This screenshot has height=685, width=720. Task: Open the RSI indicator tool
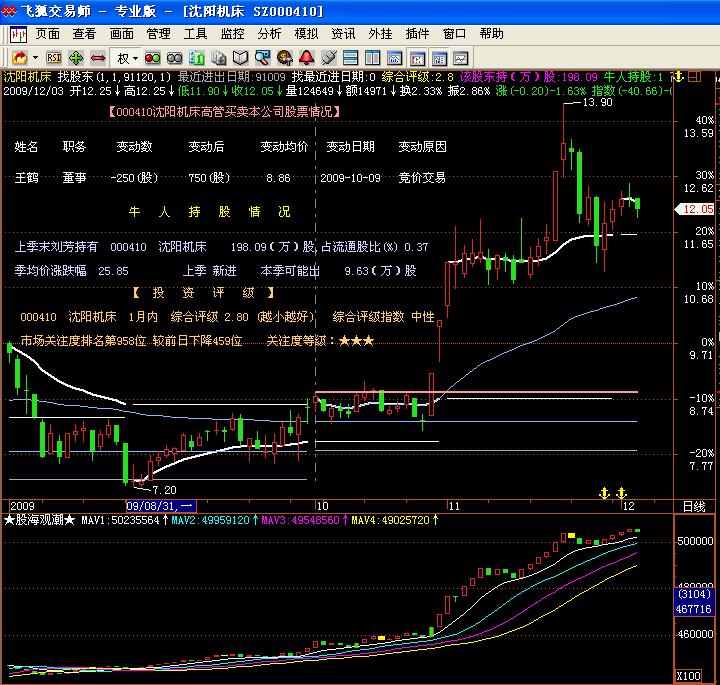click(x=54, y=58)
